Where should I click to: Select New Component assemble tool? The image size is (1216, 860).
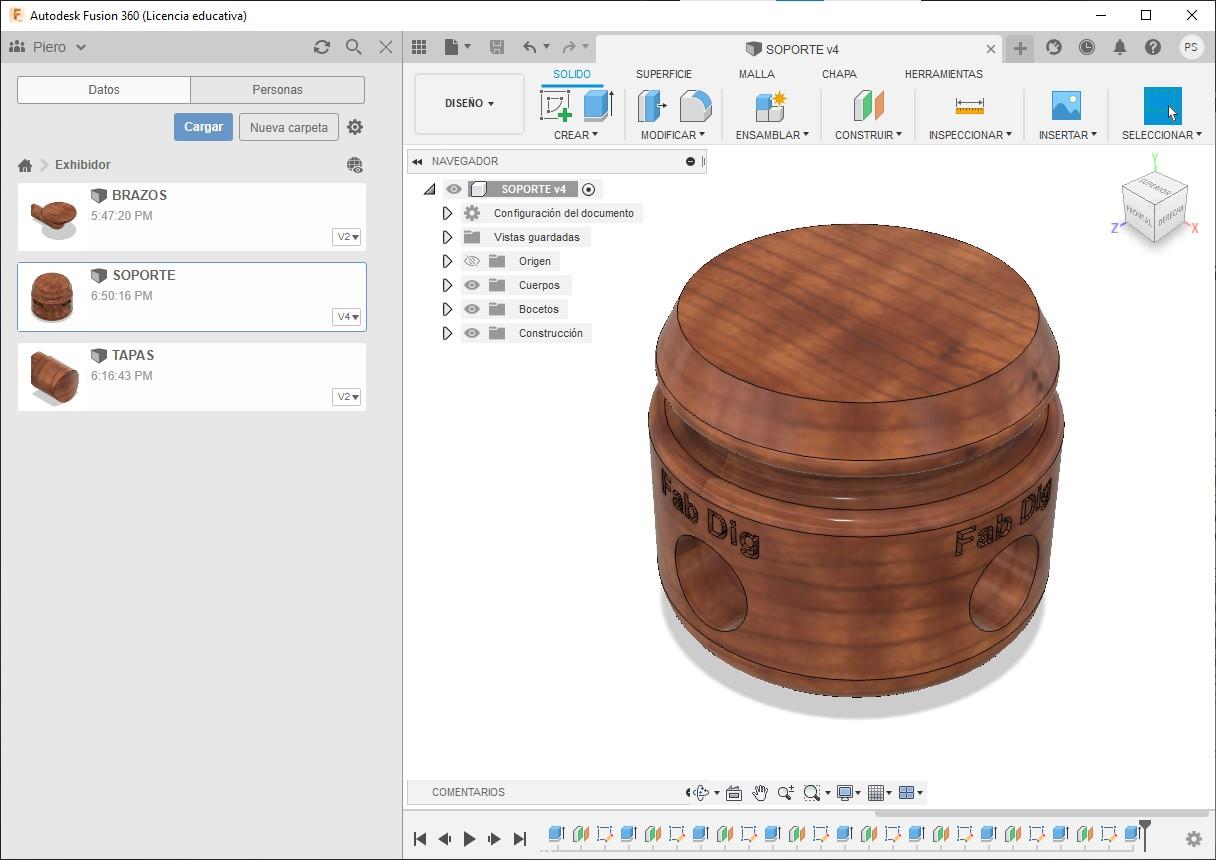[x=771, y=105]
